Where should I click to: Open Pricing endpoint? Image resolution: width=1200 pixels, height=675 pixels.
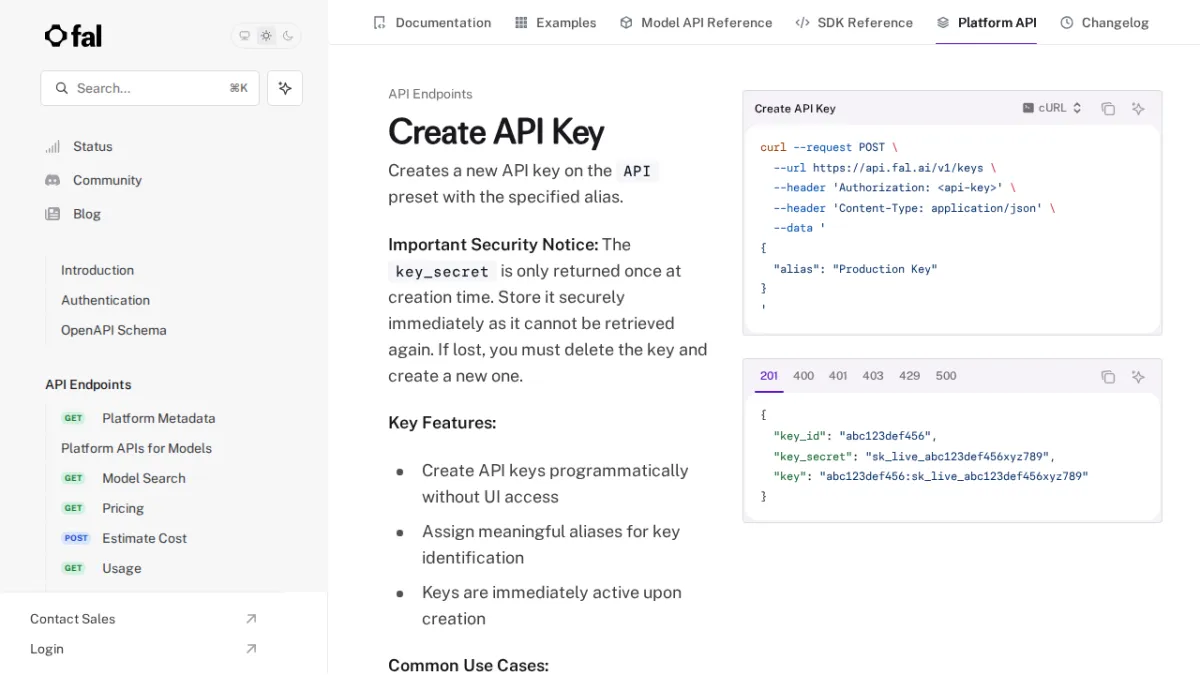coord(122,508)
